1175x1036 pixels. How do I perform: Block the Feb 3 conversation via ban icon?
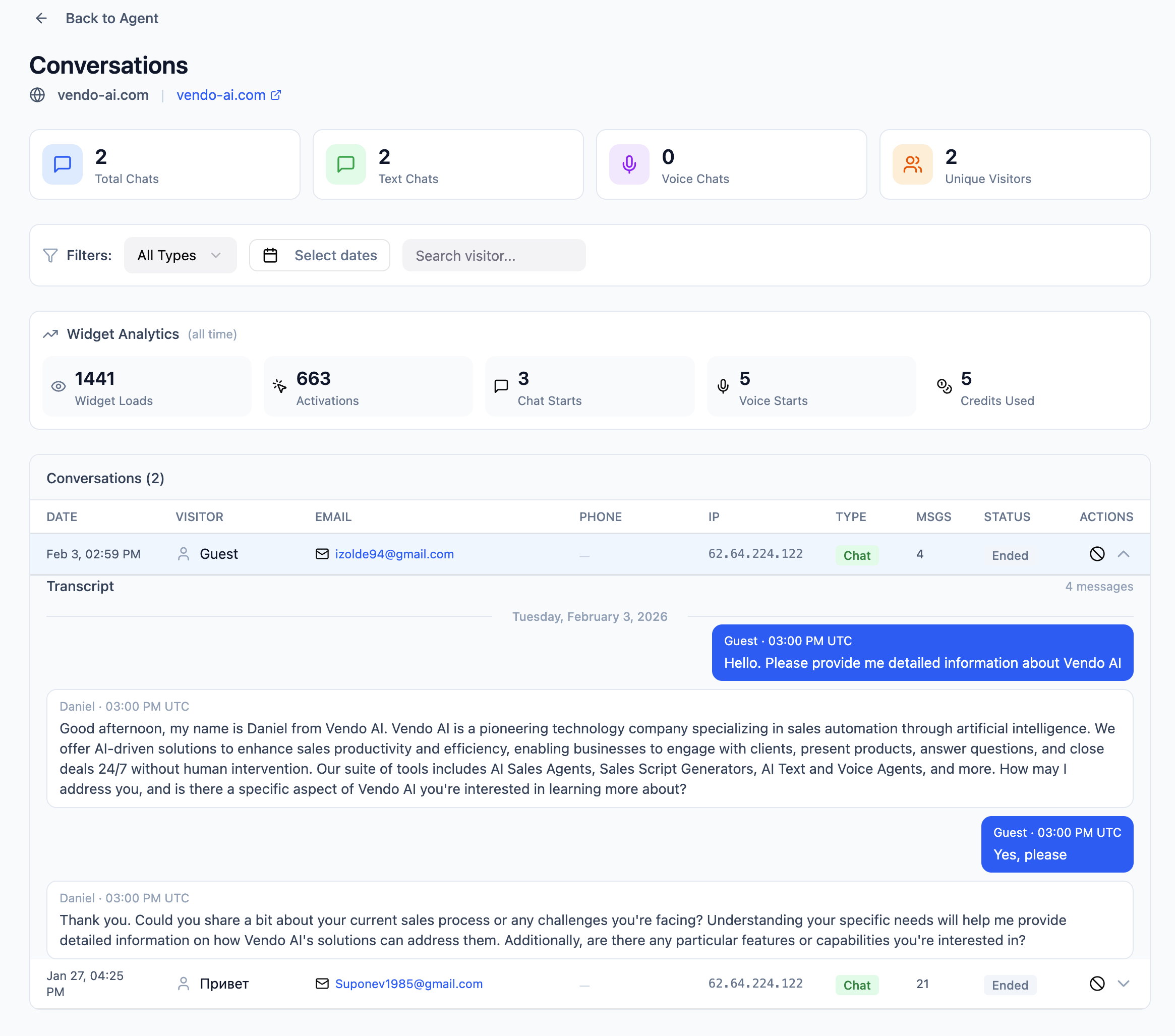coord(1097,554)
